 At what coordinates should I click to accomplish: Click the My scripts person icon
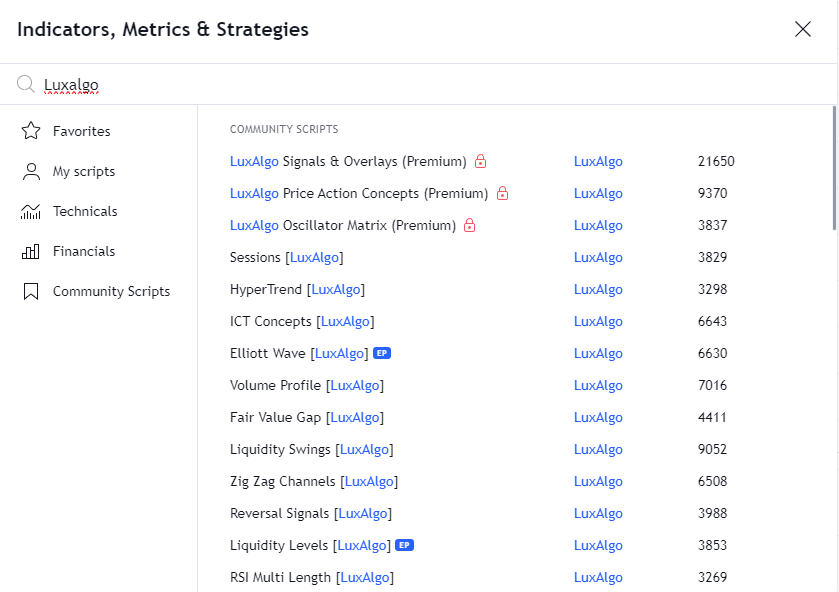click(31, 171)
